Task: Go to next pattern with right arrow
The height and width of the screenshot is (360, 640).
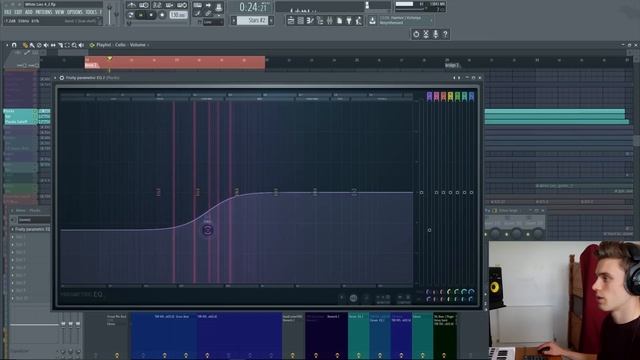Action: (x=271, y=20)
